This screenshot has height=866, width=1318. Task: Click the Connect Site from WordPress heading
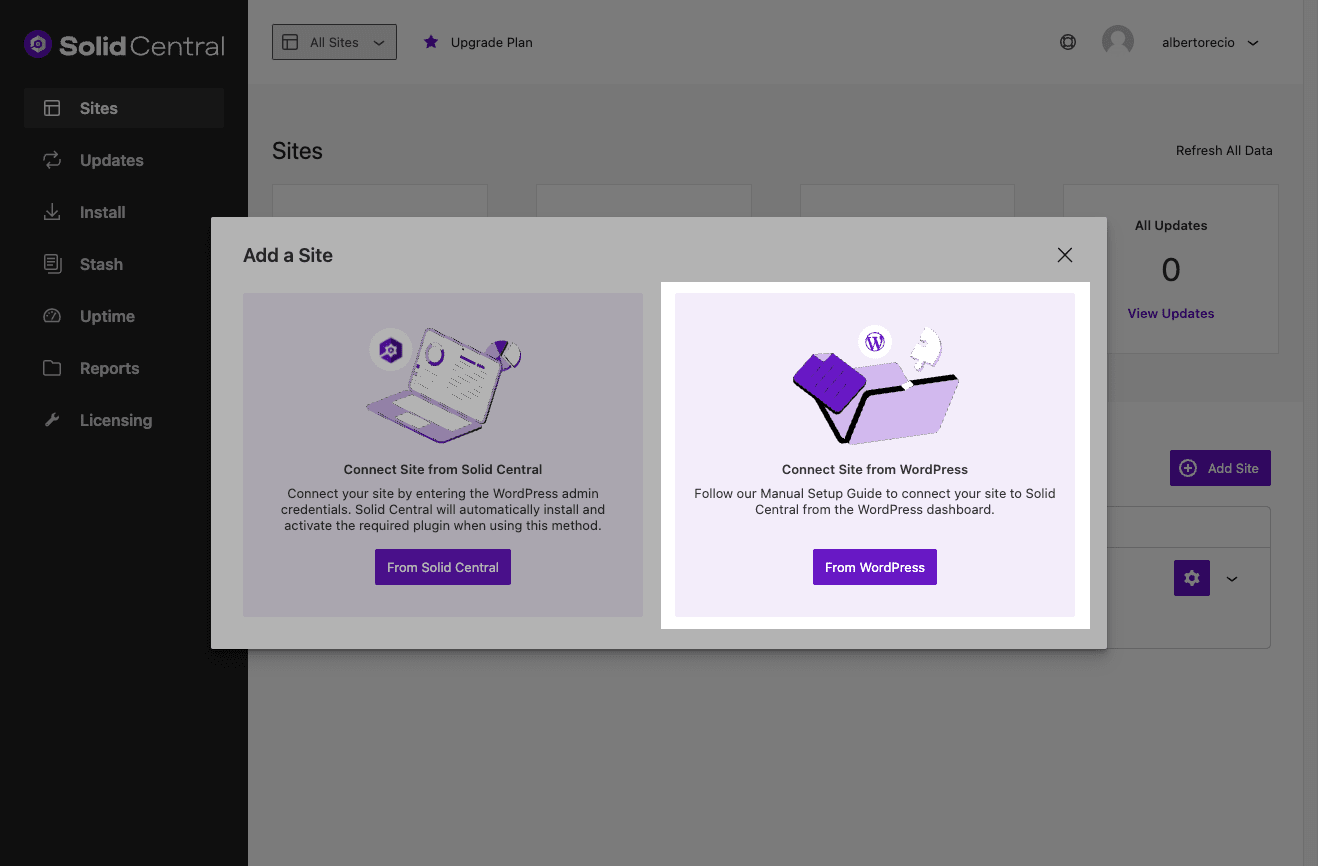click(875, 469)
